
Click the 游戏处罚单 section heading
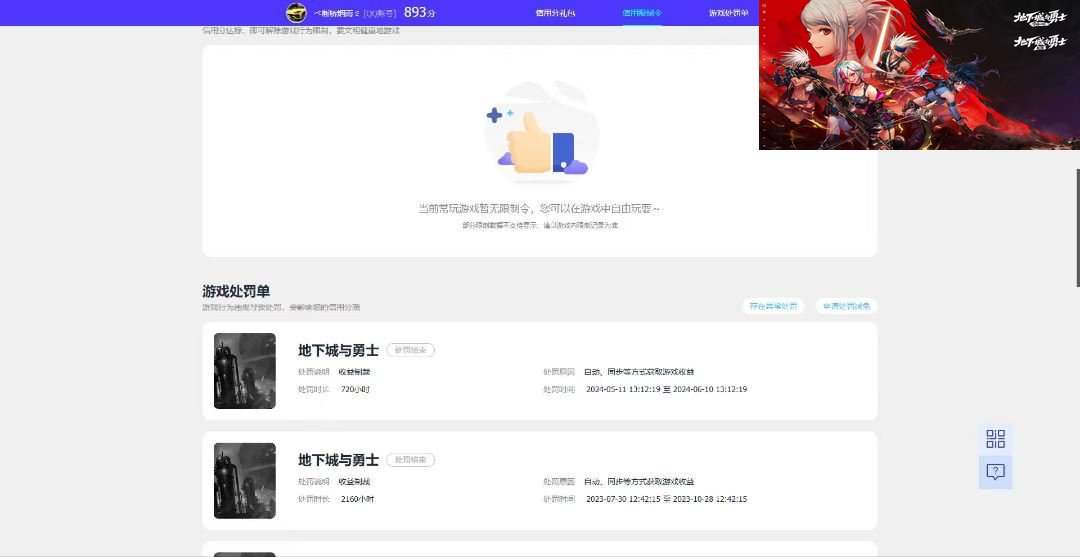[236, 291]
